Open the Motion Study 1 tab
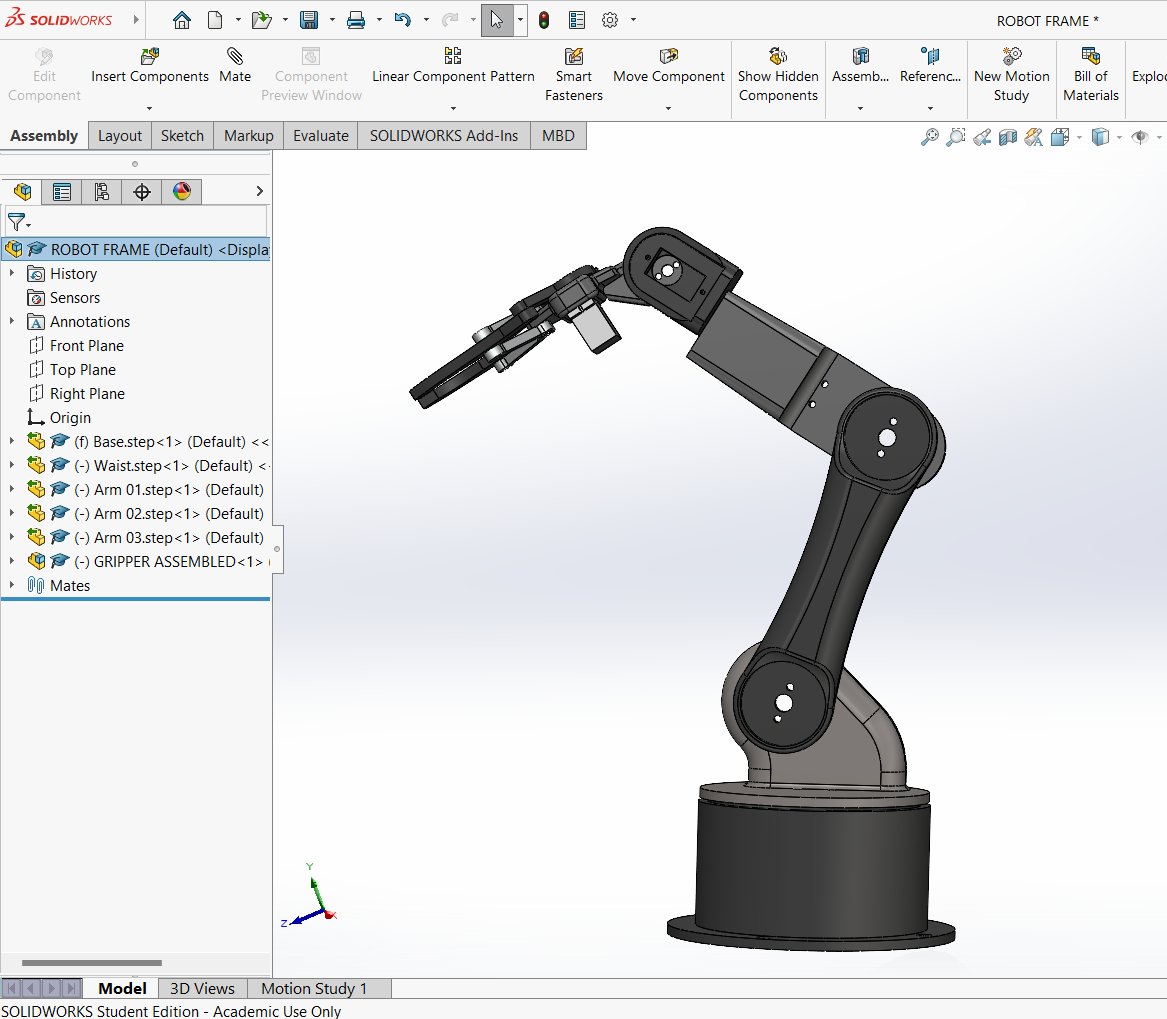The image size is (1167, 1019). click(314, 988)
